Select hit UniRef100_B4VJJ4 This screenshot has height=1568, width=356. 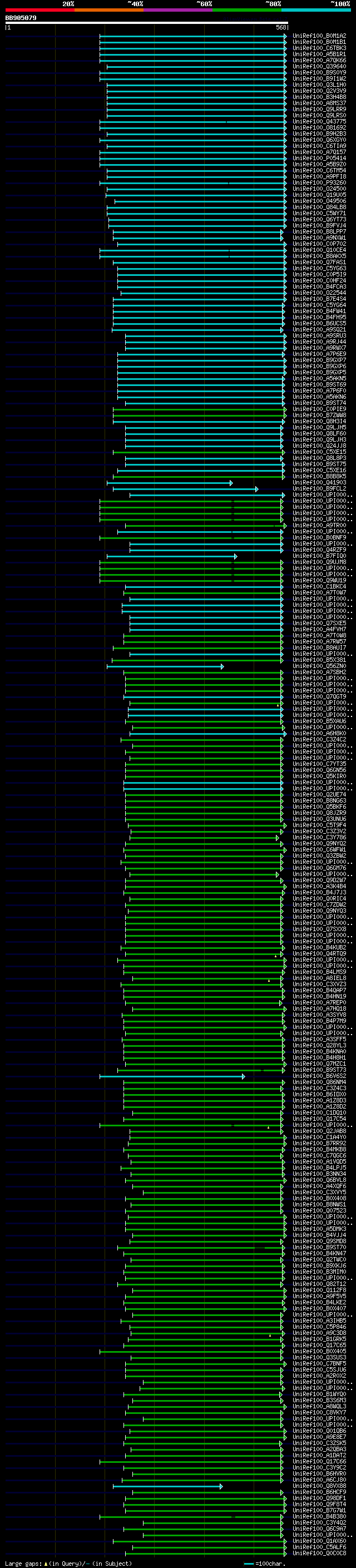click(x=319, y=1235)
